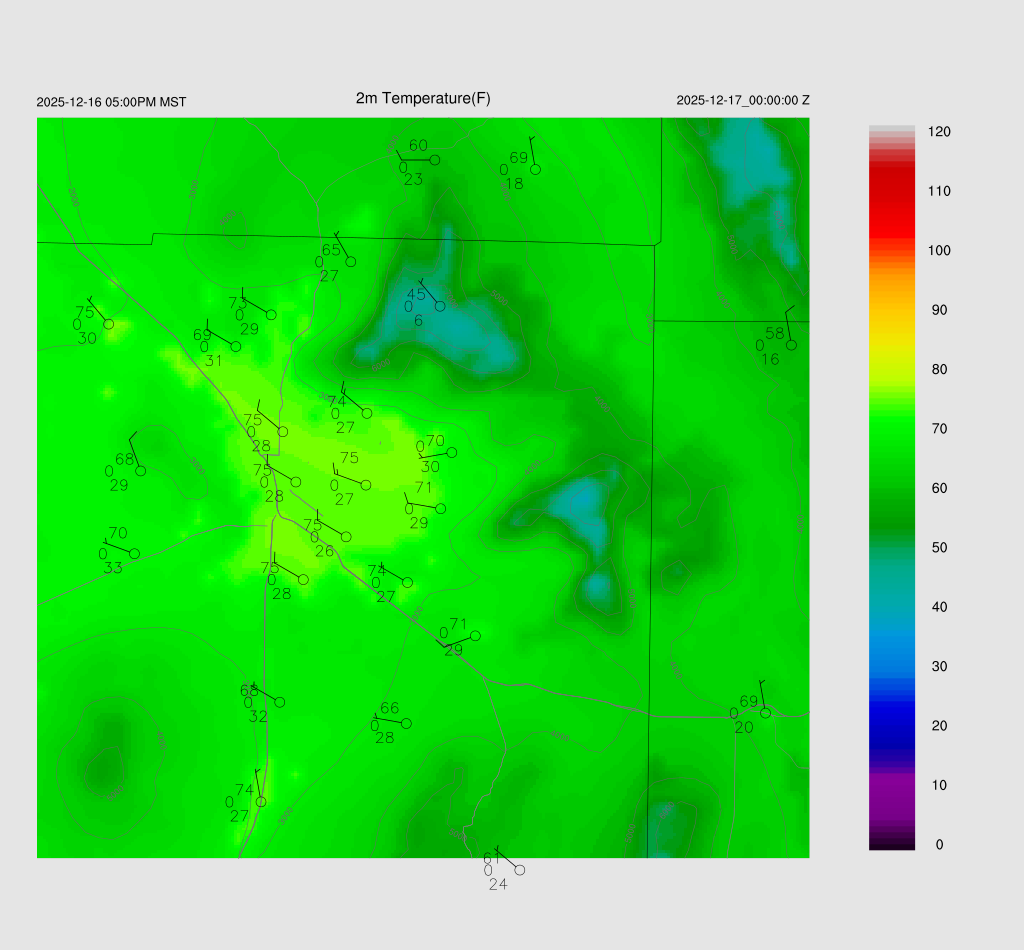
Task: Click the station circle with 58 and 16
Action: (x=791, y=345)
